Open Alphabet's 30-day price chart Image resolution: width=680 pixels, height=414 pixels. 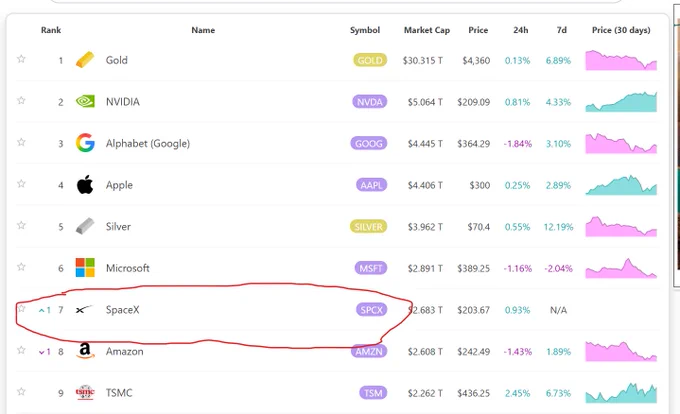[x=621, y=143]
